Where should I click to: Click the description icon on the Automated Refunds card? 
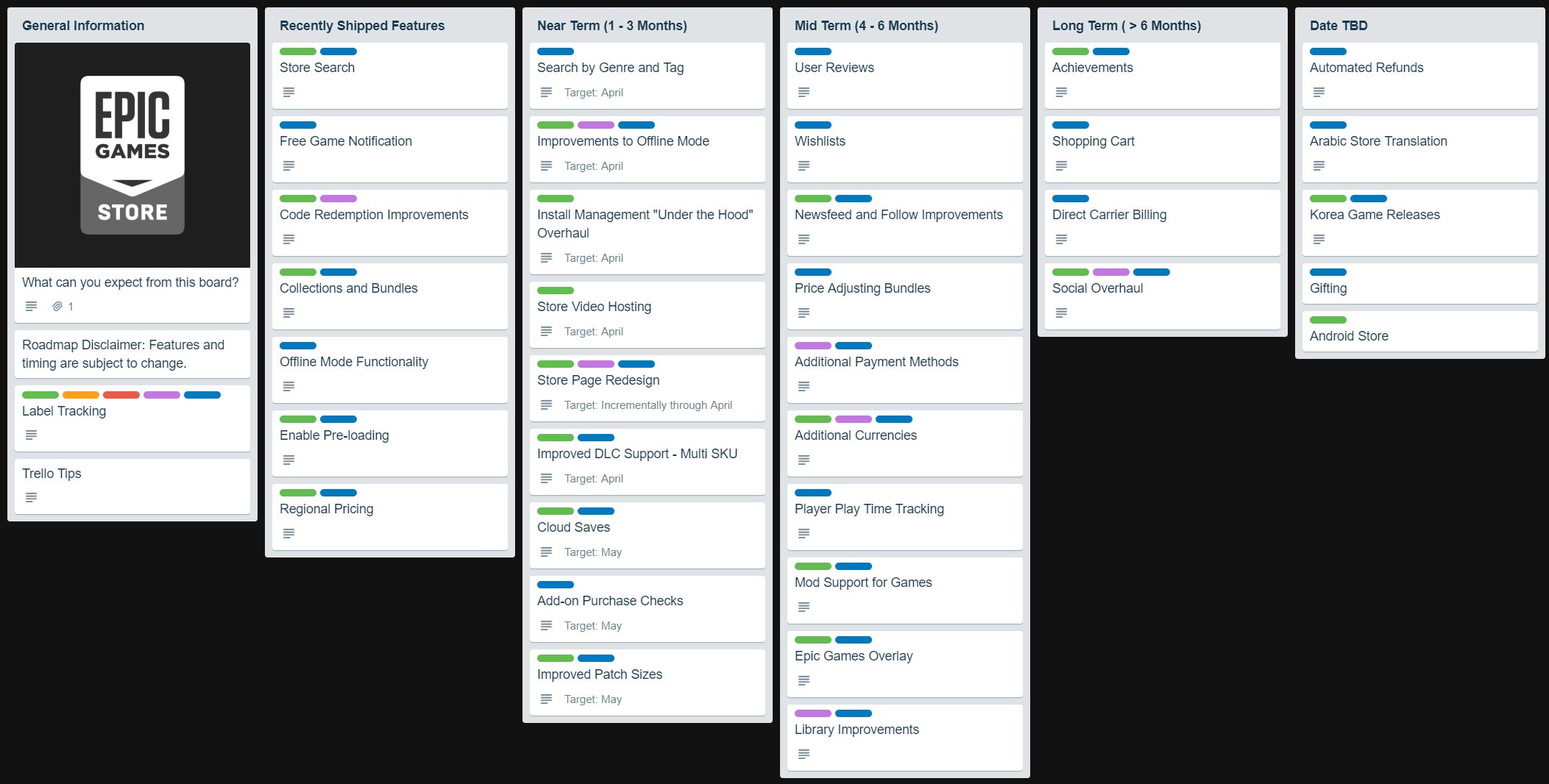1319,93
